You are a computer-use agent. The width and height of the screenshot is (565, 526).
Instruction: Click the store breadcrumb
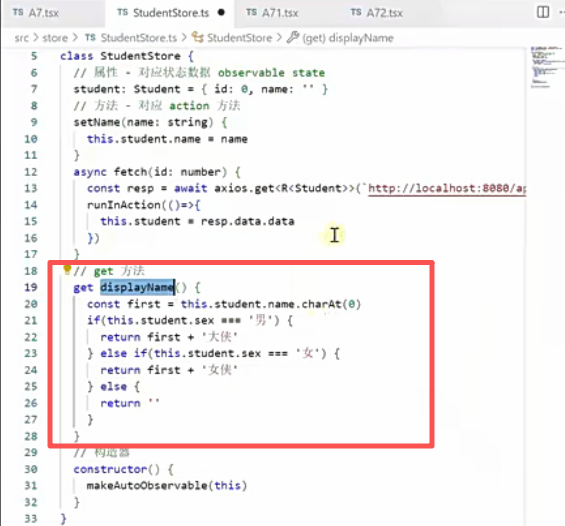tap(55, 38)
